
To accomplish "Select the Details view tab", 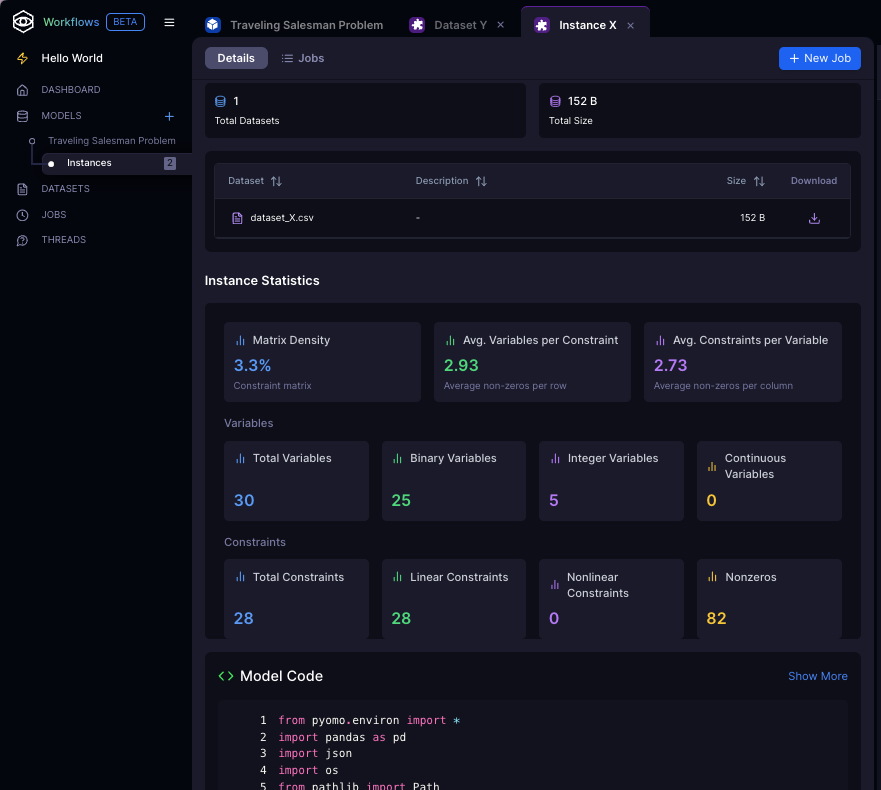I will pyautogui.click(x=236, y=58).
